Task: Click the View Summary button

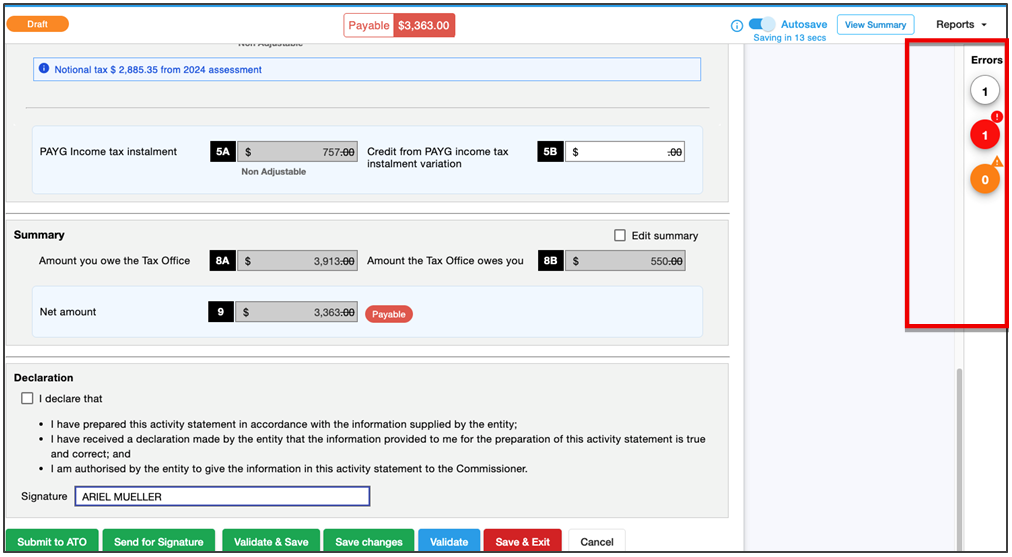Action: click(875, 25)
